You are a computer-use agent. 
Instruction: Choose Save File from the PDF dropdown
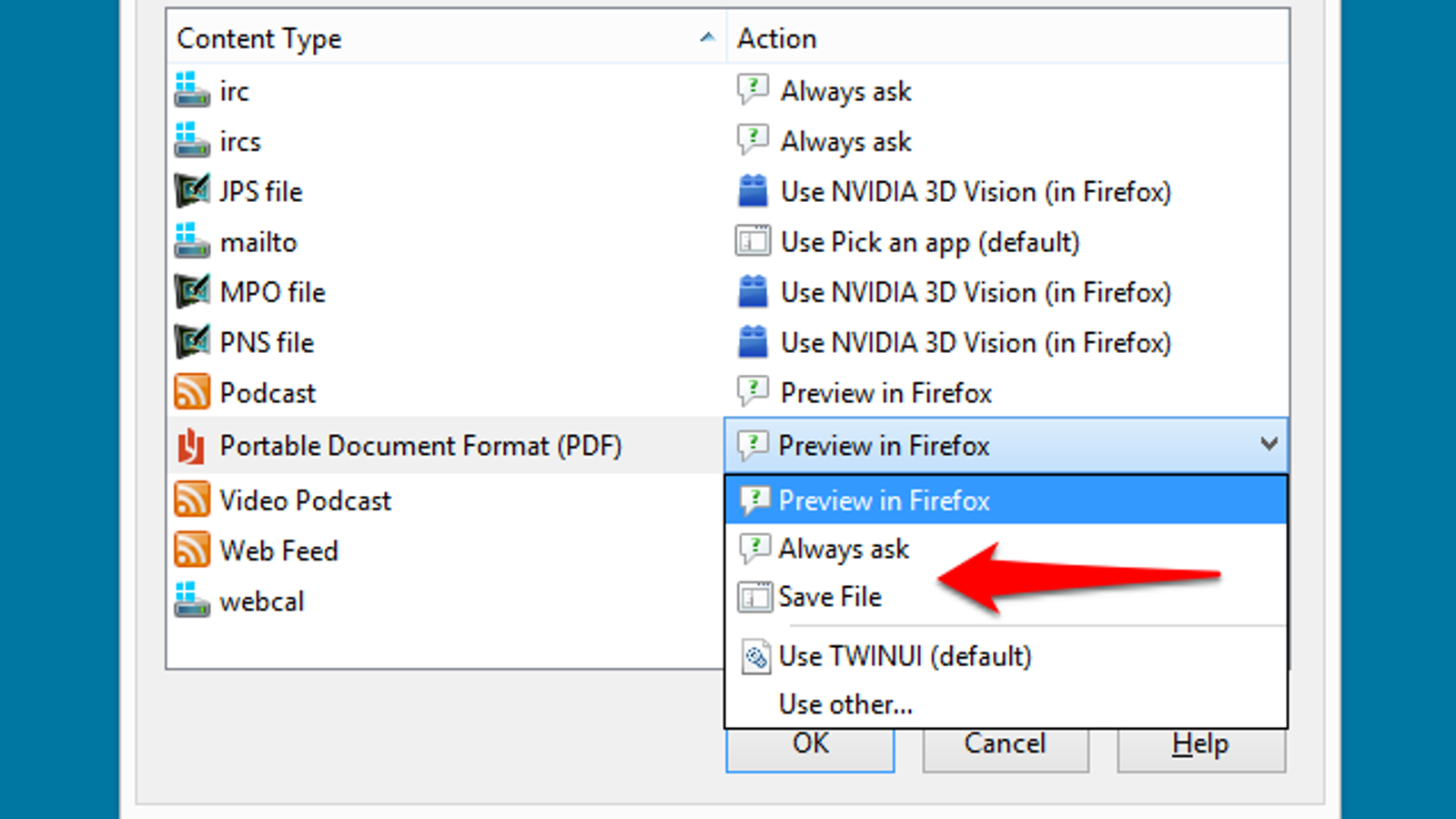[x=1006, y=597]
